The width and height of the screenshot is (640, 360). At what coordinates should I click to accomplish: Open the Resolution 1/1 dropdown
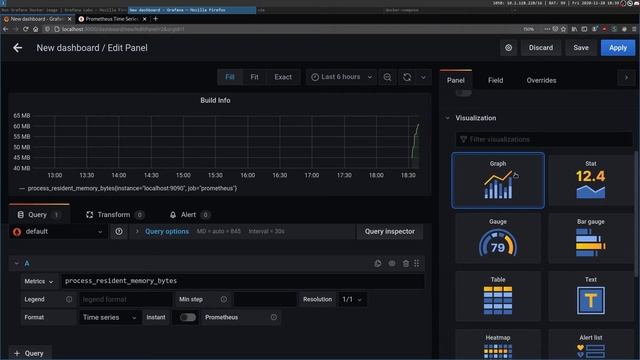[352, 299]
